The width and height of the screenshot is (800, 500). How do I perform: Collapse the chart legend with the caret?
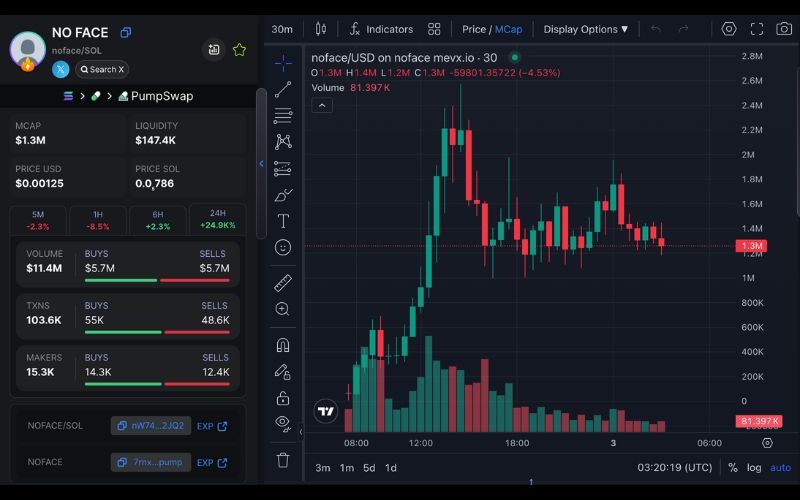pos(322,106)
